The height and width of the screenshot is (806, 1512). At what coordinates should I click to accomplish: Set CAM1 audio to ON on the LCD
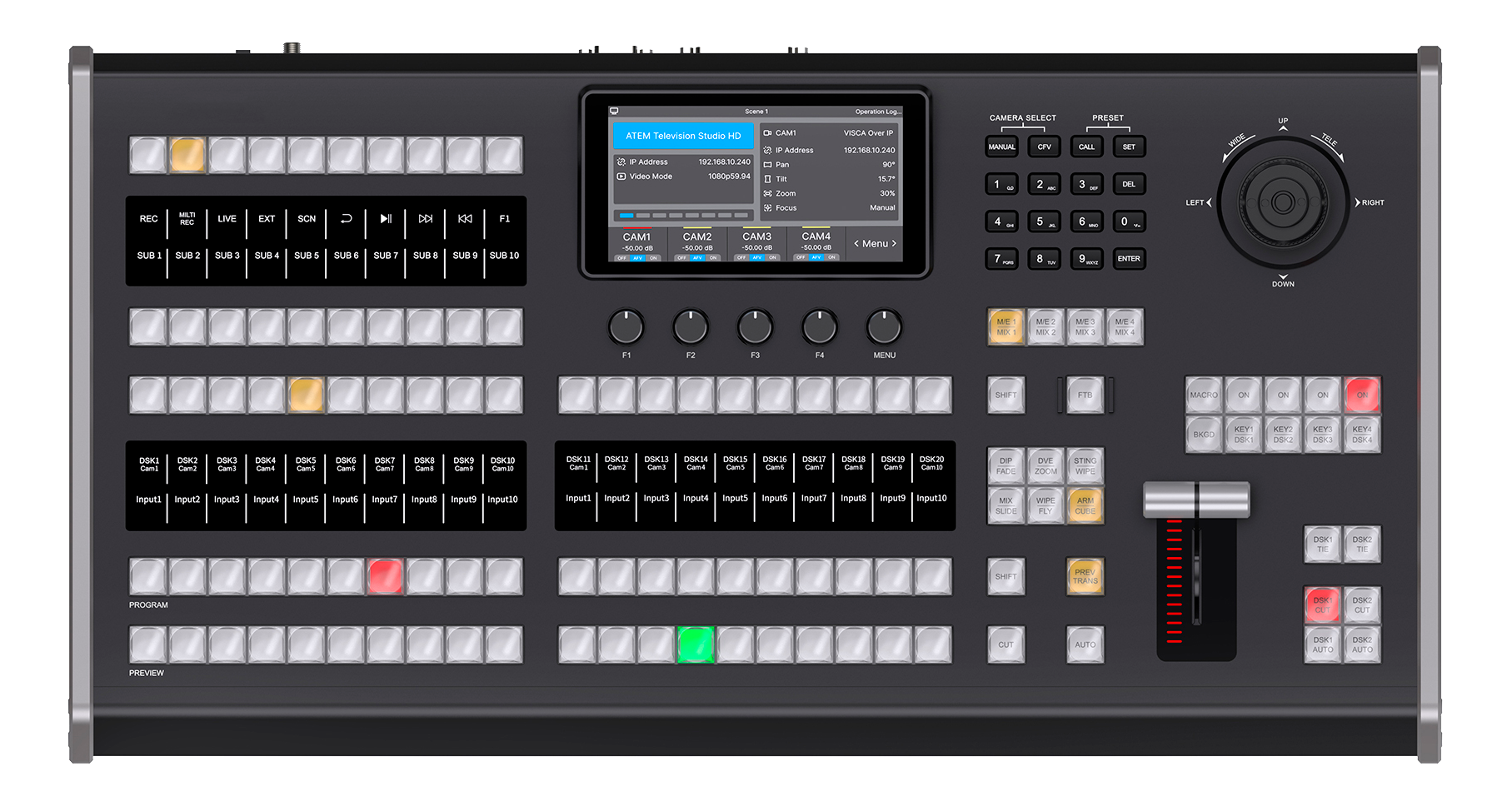point(654,258)
